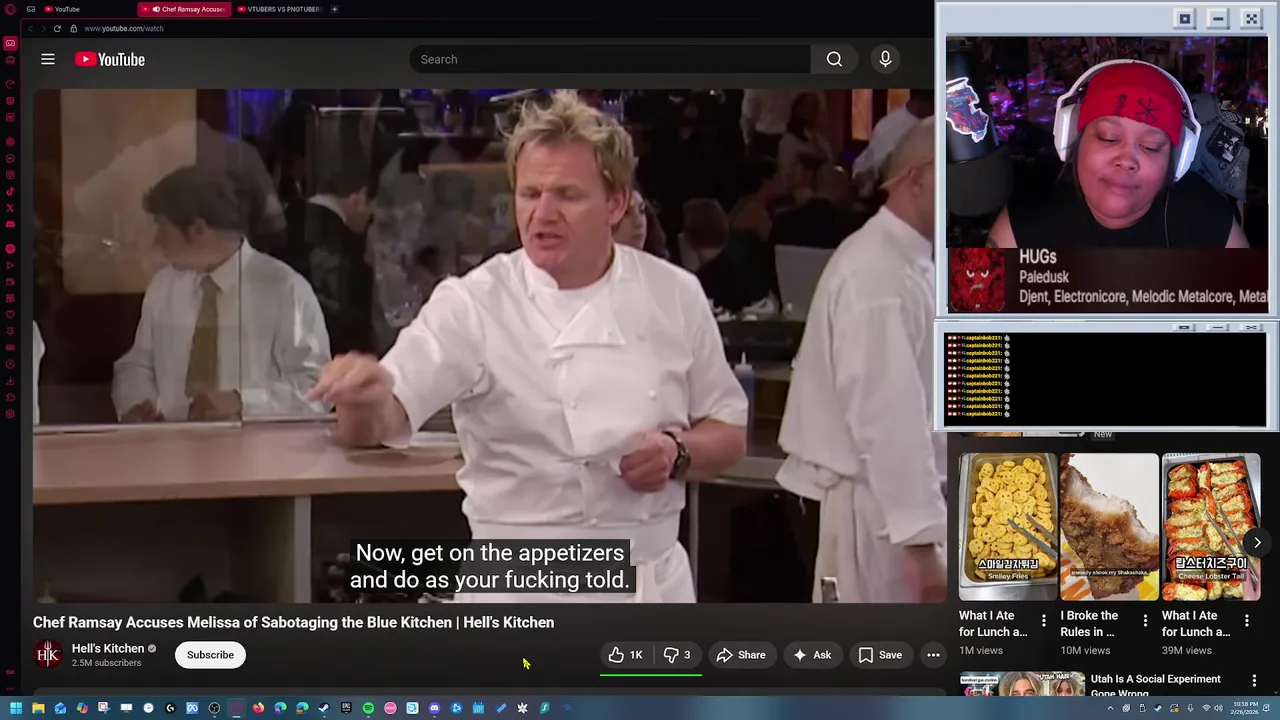Open smiley fries Shorts thumbnail
1280x720 pixels.
click(1007, 527)
